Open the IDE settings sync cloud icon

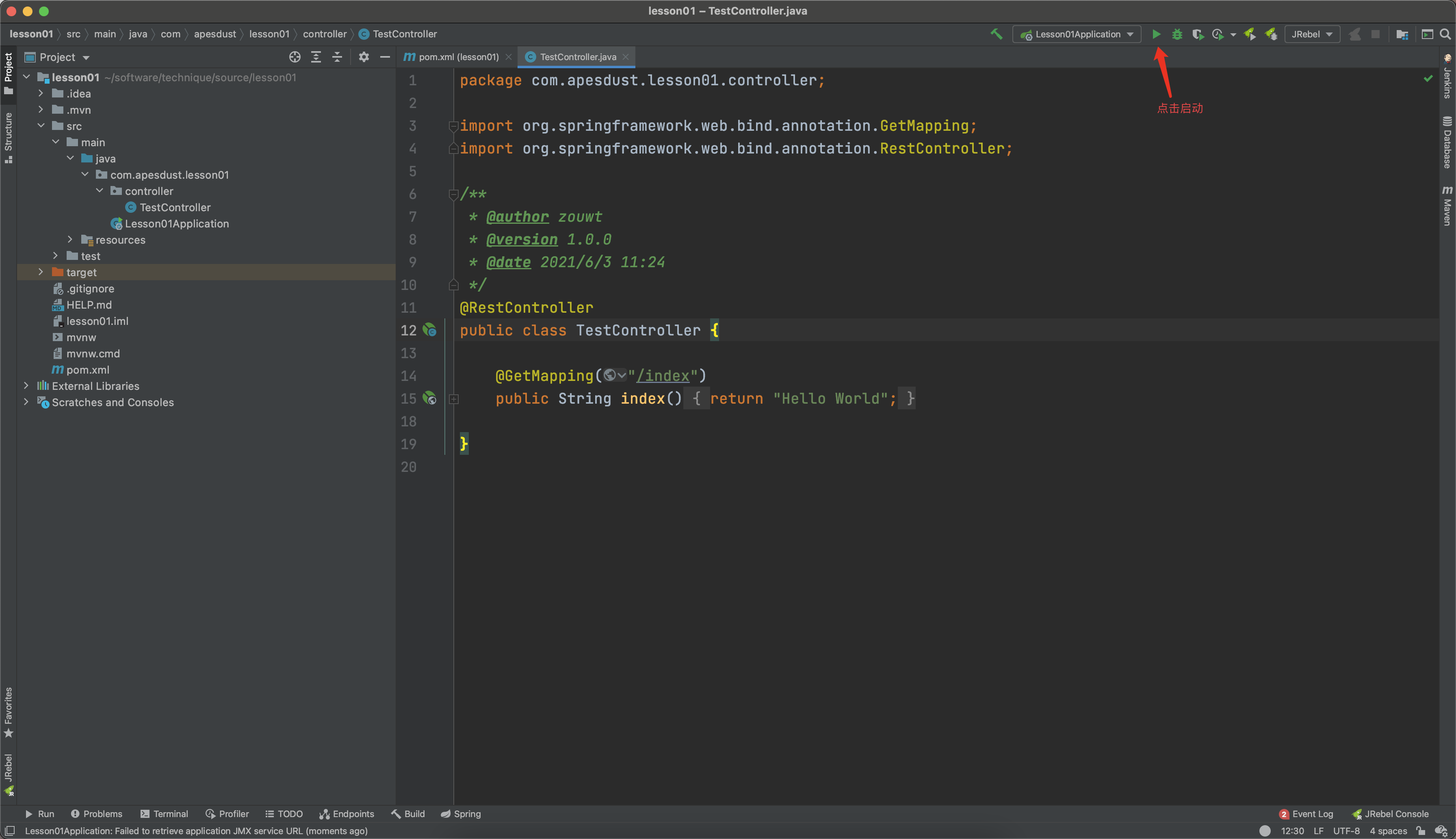coord(1441,831)
